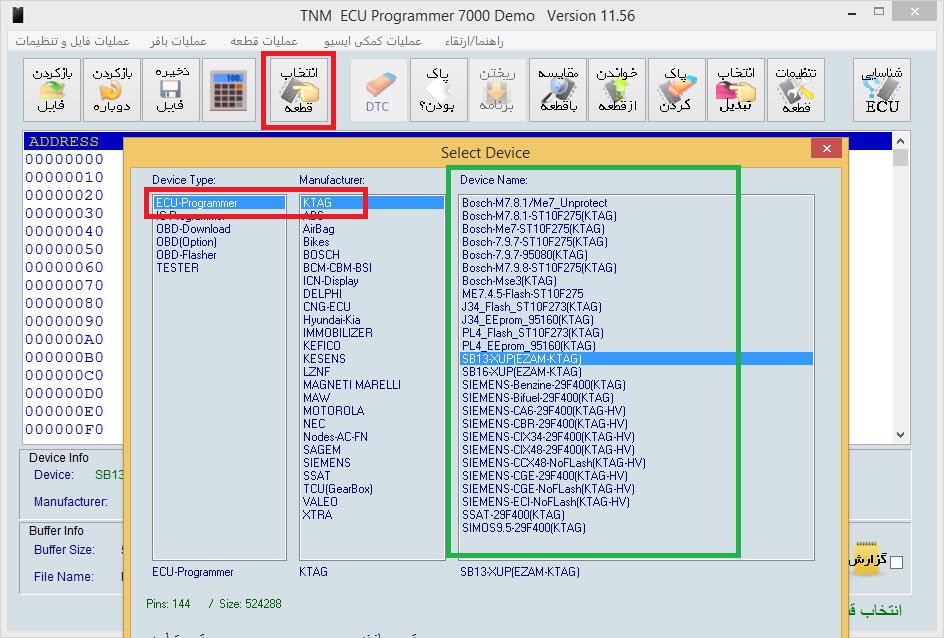Run the blank check (پاک بودن؟) icon
944x638 pixels.
tap(438, 90)
